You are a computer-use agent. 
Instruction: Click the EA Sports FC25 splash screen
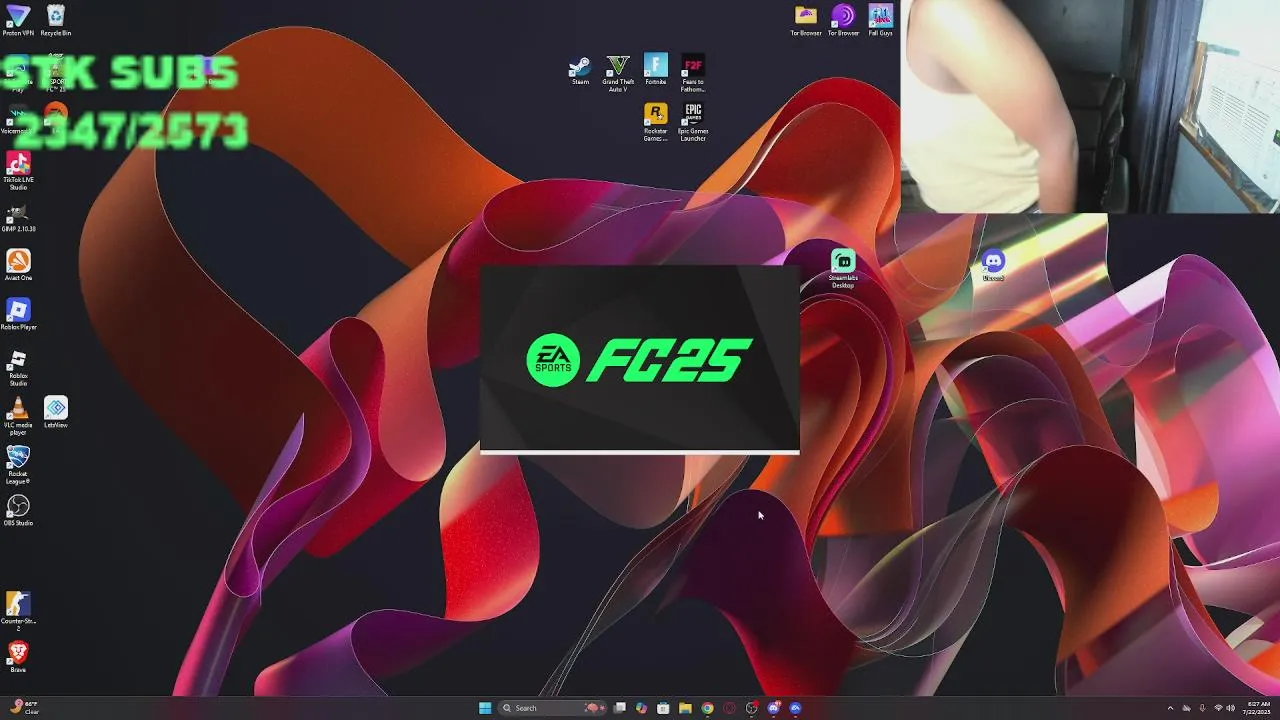pyautogui.click(x=640, y=360)
